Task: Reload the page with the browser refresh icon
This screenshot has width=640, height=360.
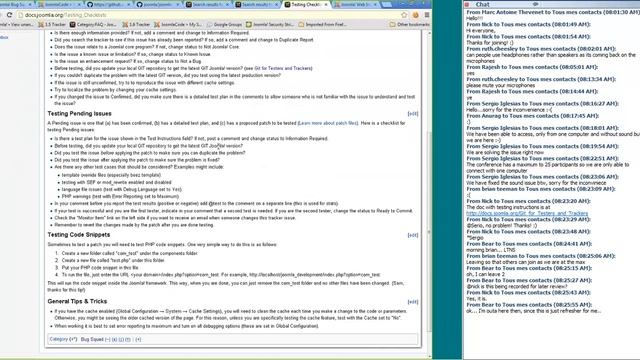Action: click(x=9, y=15)
